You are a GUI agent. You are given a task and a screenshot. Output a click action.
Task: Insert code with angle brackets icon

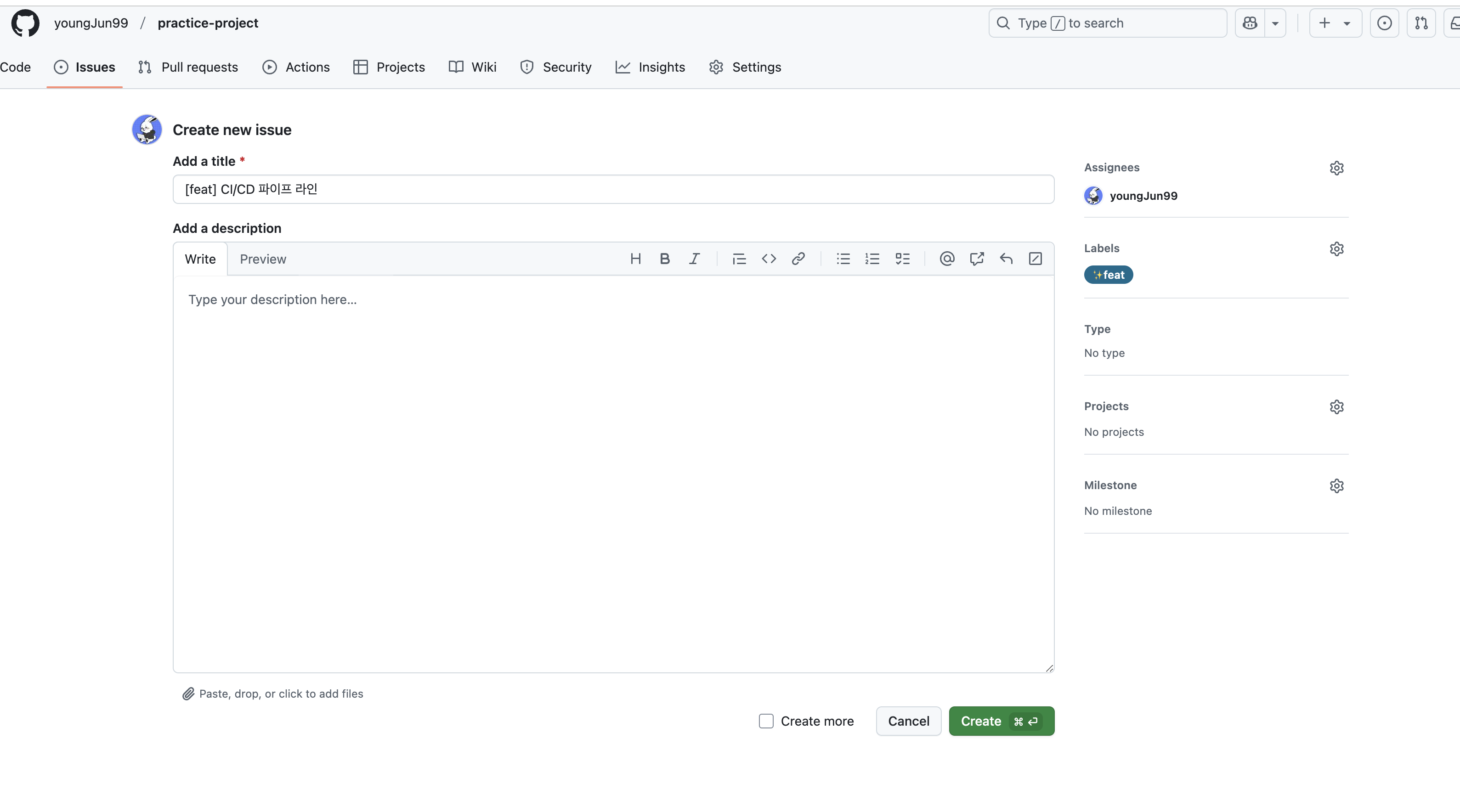pyautogui.click(x=769, y=259)
